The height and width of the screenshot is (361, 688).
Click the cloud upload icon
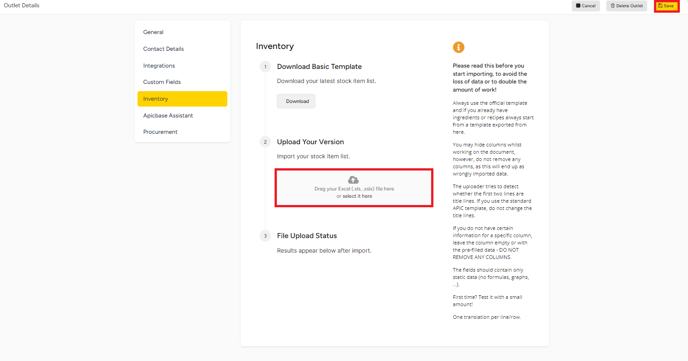pyautogui.click(x=353, y=180)
